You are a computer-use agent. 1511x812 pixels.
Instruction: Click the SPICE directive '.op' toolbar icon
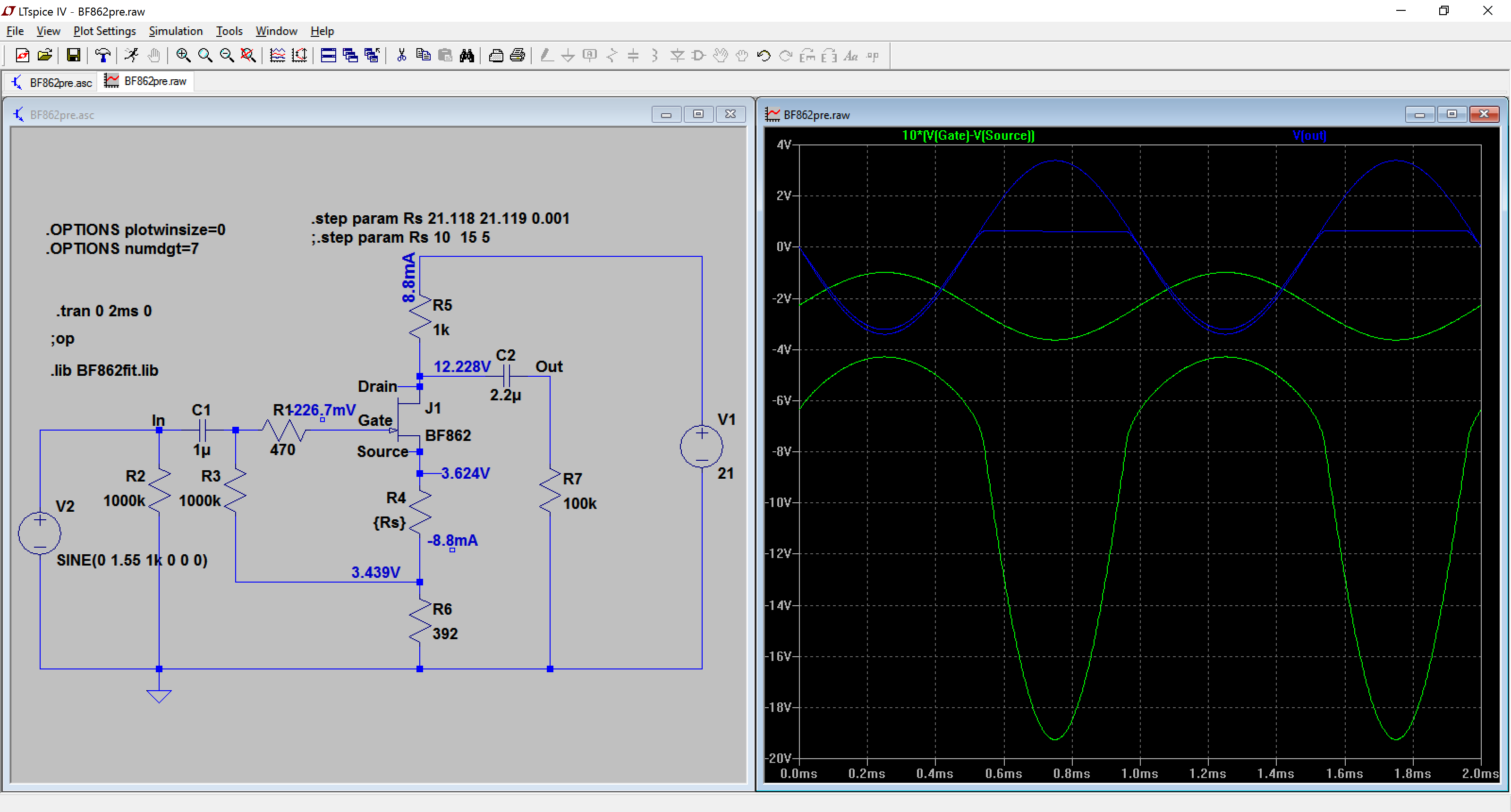873,56
